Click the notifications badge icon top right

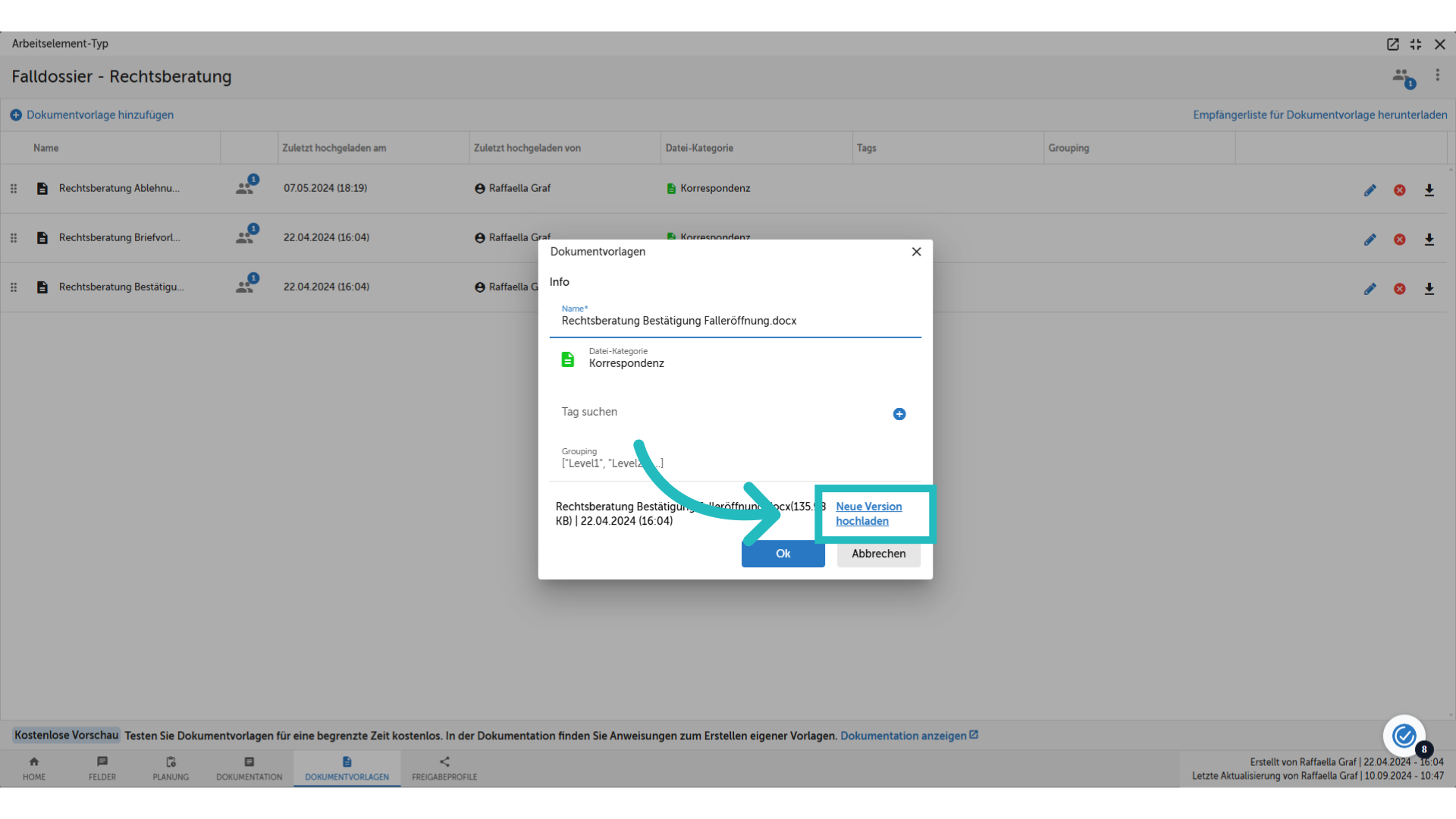click(x=1410, y=83)
